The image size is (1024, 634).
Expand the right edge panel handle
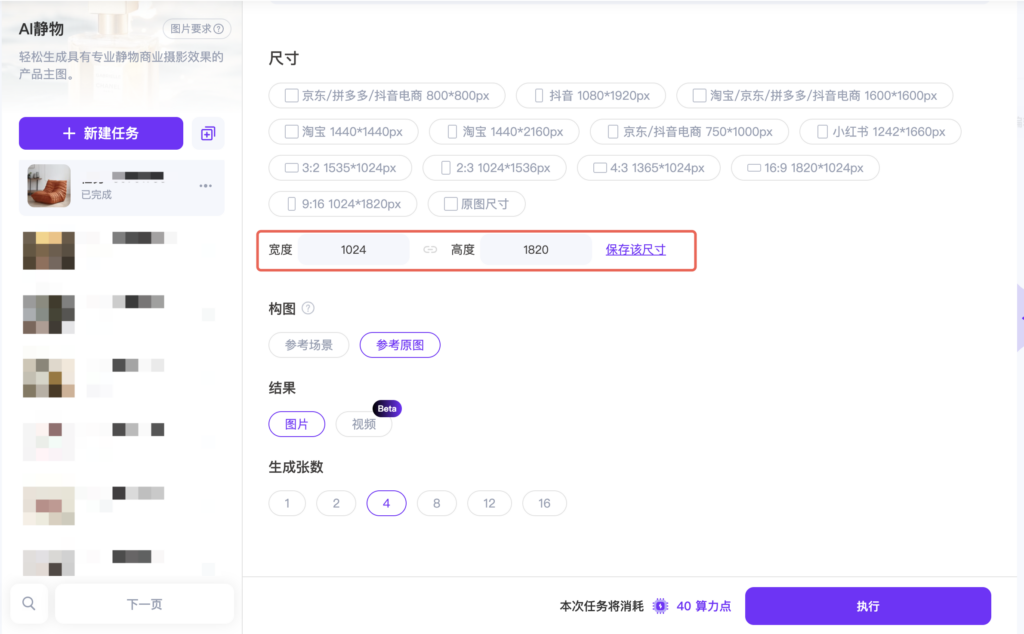click(x=1021, y=318)
